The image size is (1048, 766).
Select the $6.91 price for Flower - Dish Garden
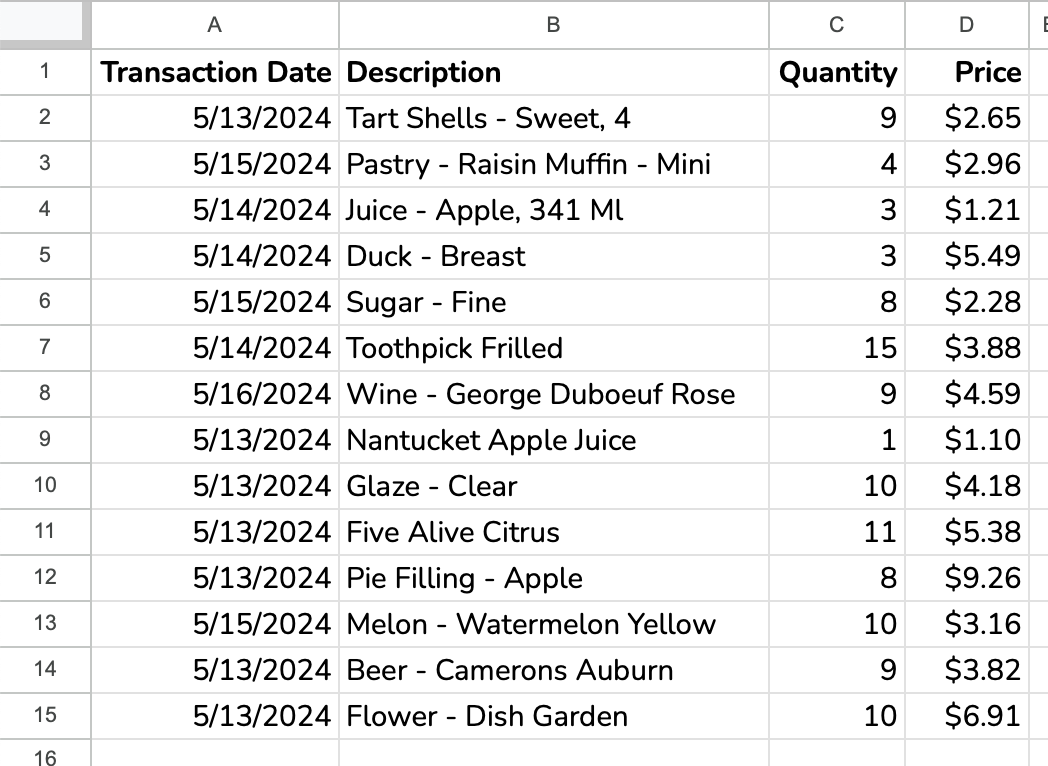click(967, 716)
